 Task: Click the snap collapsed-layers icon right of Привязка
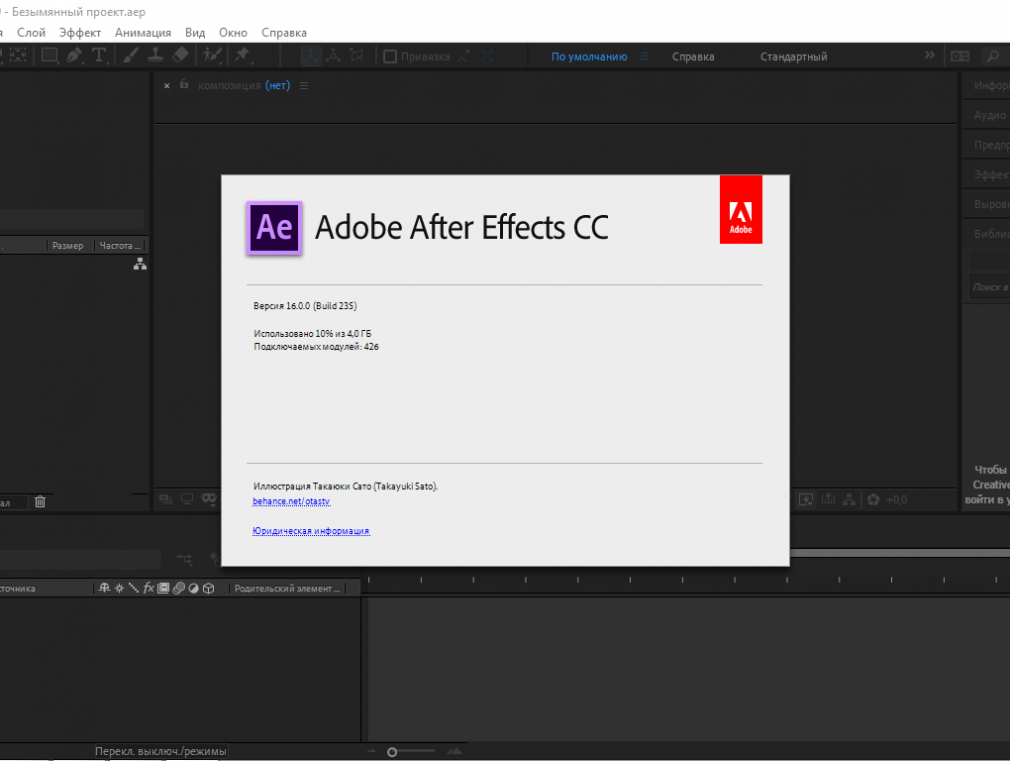[x=464, y=57]
